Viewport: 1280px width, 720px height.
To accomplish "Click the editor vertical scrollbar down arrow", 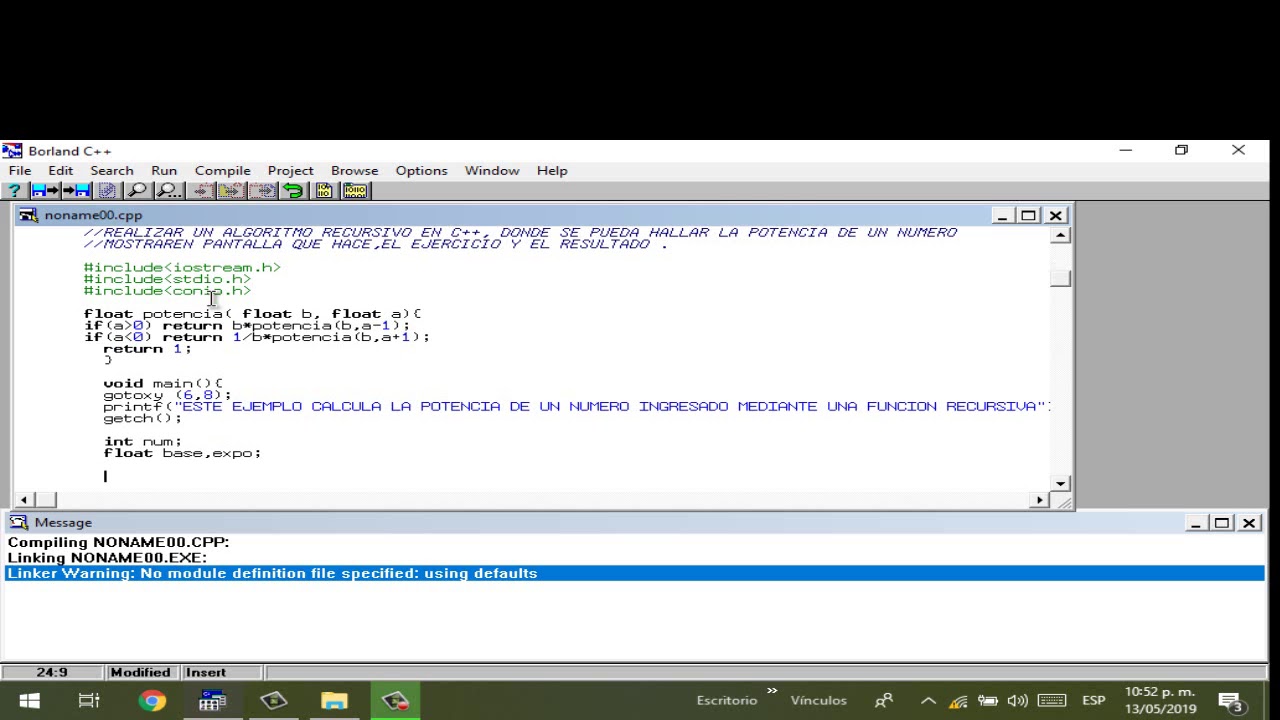I will tap(1061, 483).
